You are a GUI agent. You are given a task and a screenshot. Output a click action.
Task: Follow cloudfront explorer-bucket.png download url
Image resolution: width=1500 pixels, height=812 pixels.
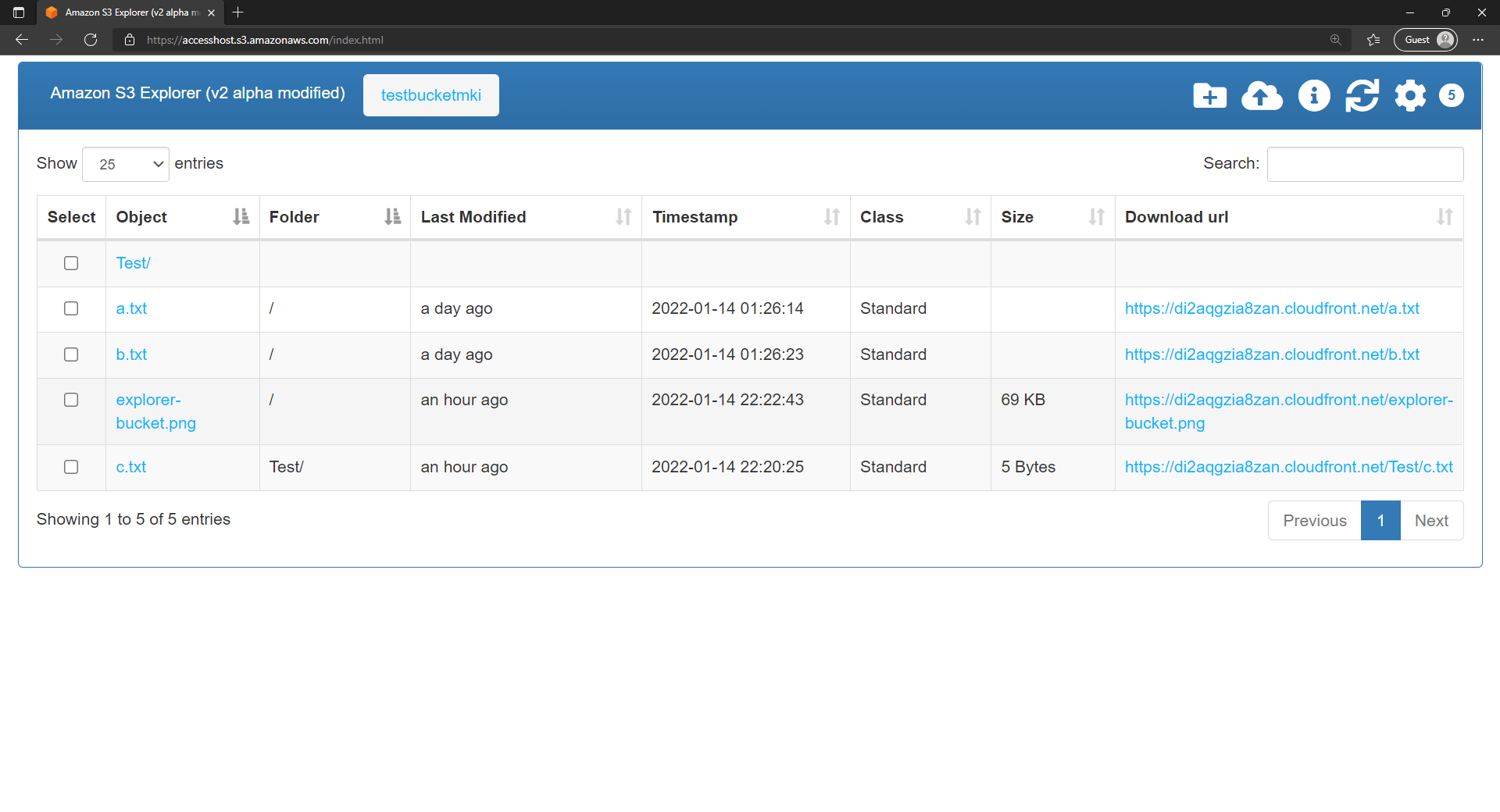[x=1289, y=411]
